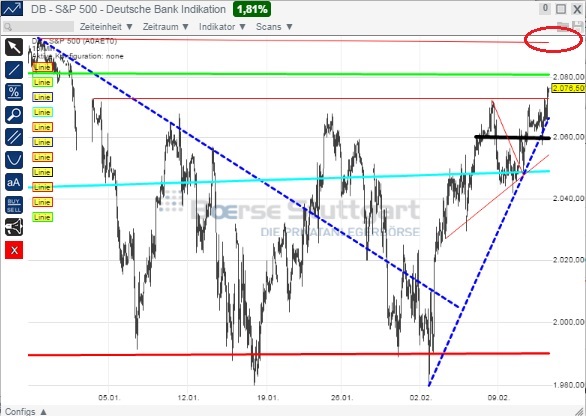Screen dimensions: 586x420
Task: Click the search magnifier in search box
Action: pyautogui.click(x=8, y=27)
